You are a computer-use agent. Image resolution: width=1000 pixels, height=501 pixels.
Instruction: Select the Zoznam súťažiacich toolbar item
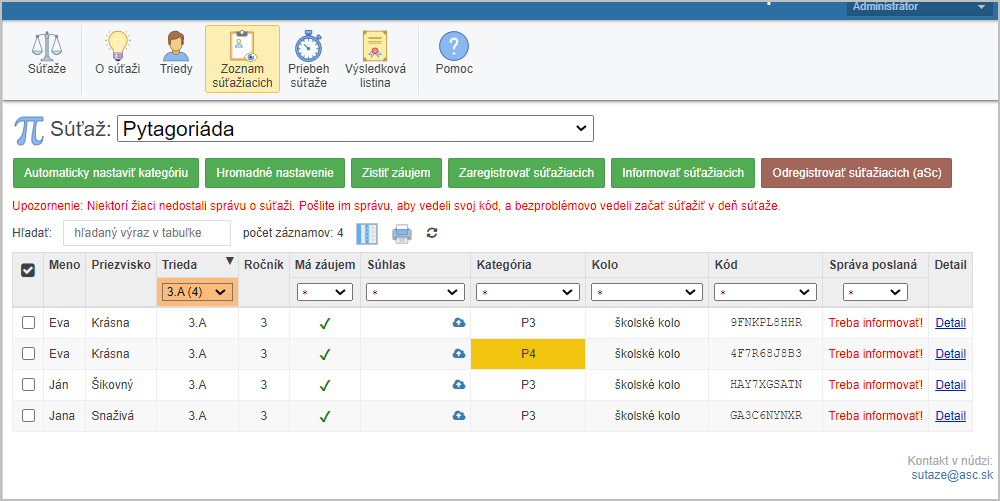pyautogui.click(x=242, y=59)
